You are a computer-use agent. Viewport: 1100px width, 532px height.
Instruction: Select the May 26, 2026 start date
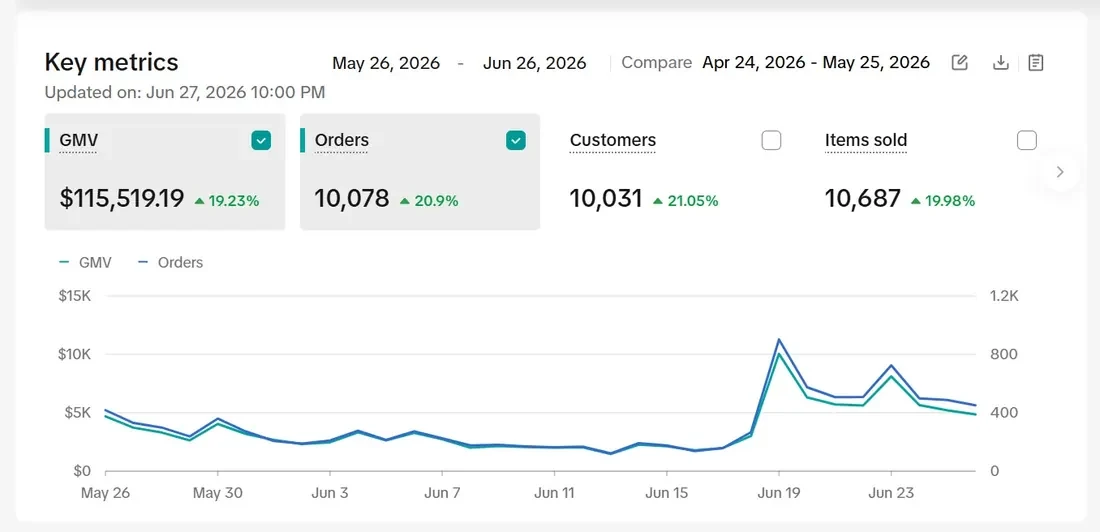coord(386,63)
